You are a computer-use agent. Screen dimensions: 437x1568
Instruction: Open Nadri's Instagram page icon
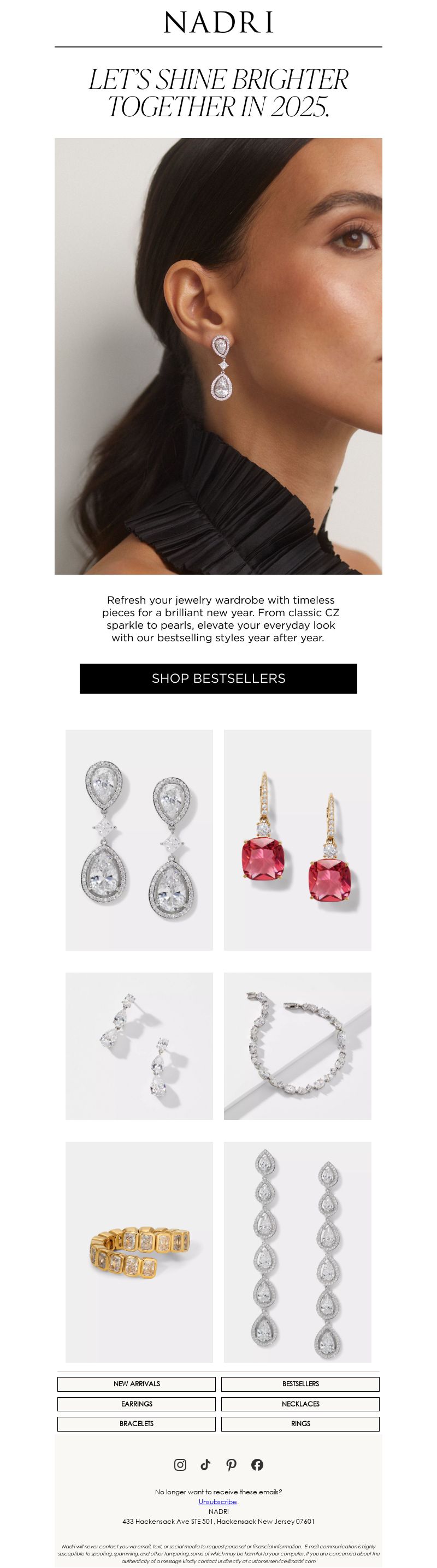[x=180, y=1464]
